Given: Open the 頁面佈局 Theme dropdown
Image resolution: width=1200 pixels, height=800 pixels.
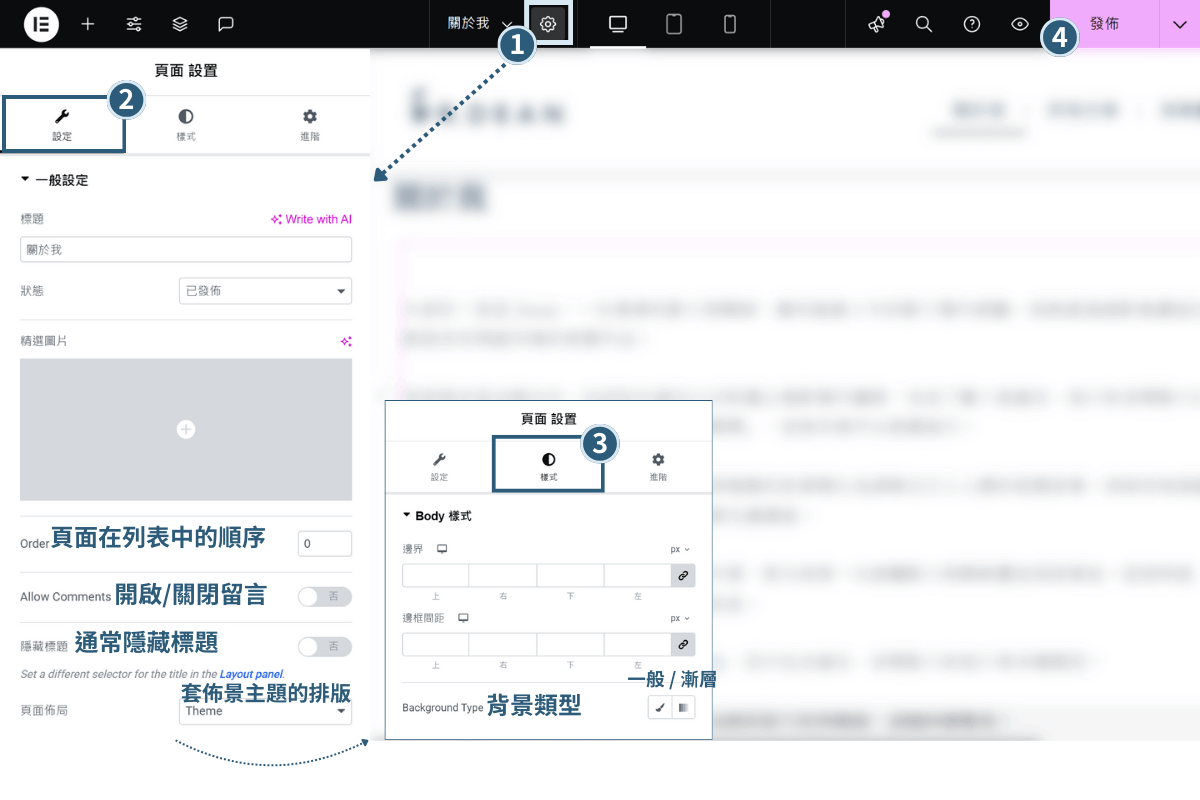Looking at the screenshot, I should 264,710.
